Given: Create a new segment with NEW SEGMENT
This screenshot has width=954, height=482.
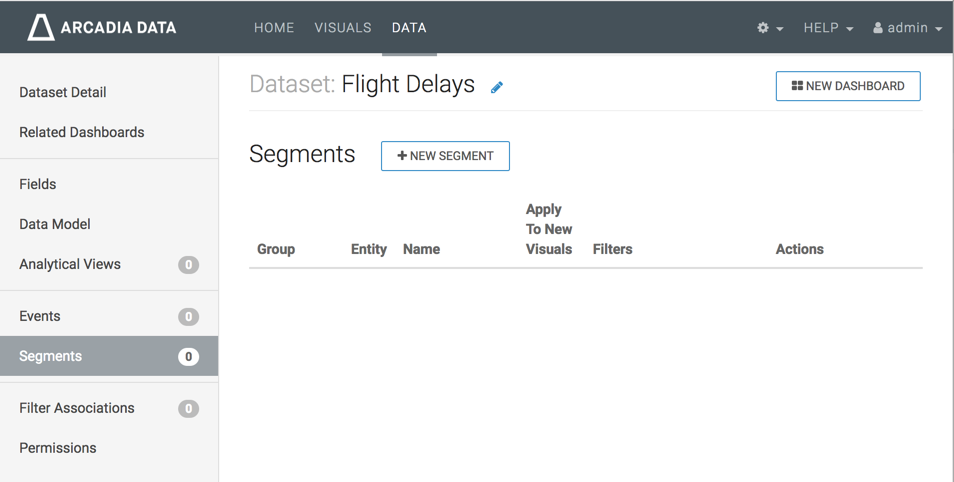Looking at the screenshot, I should (445, 156).
